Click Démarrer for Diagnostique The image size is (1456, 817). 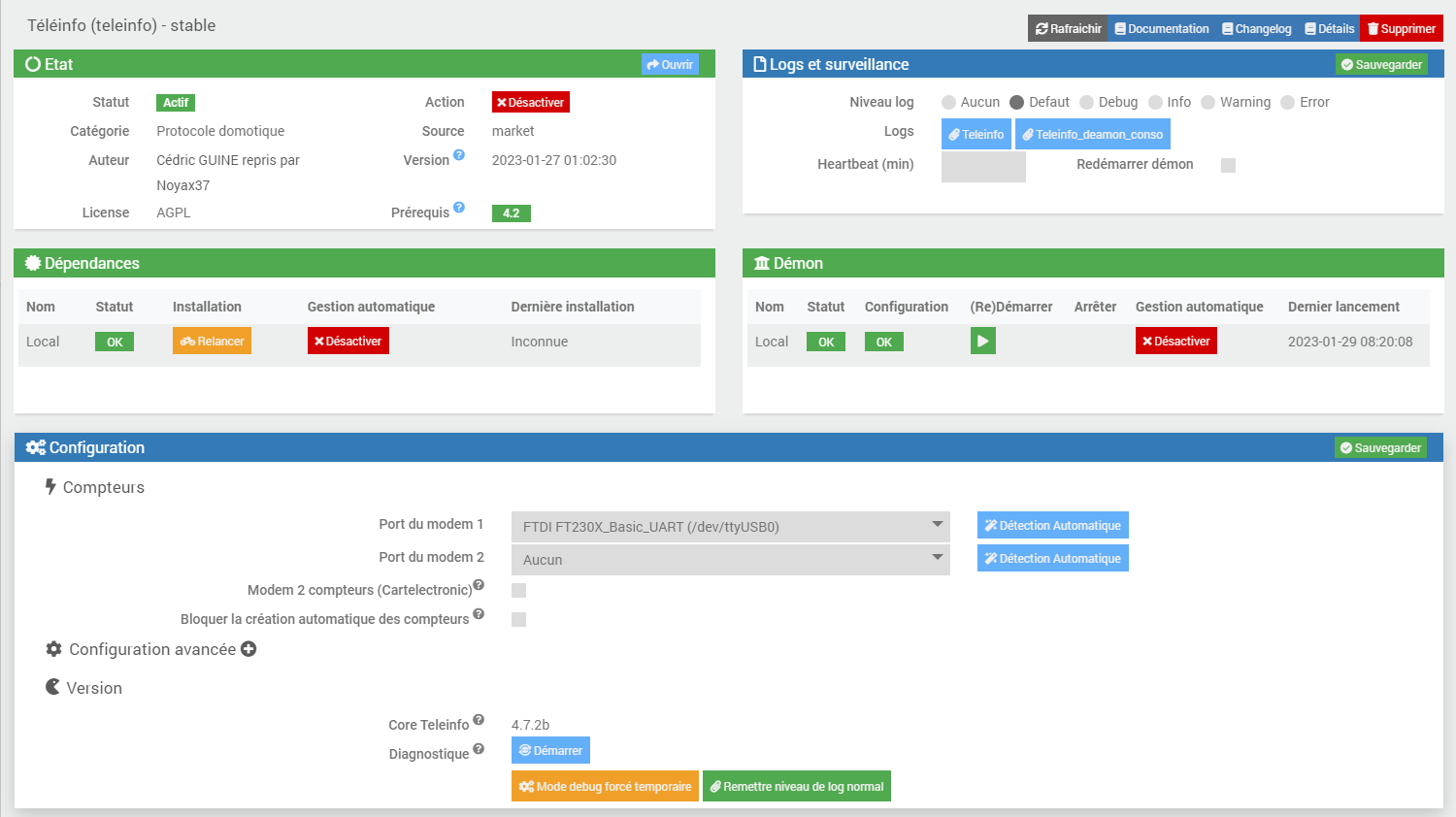550,751
